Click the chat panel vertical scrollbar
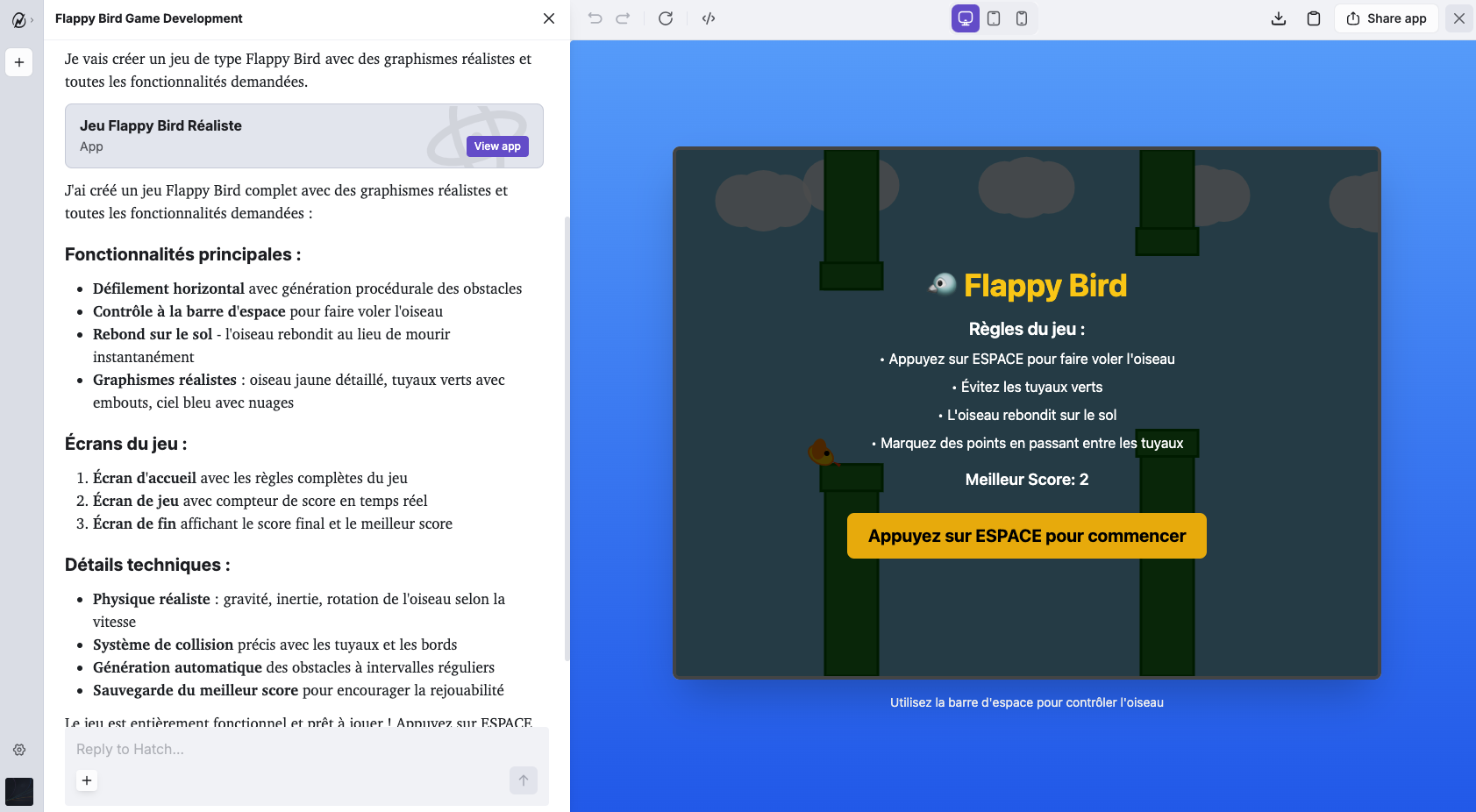 click(x=567, y=438)
